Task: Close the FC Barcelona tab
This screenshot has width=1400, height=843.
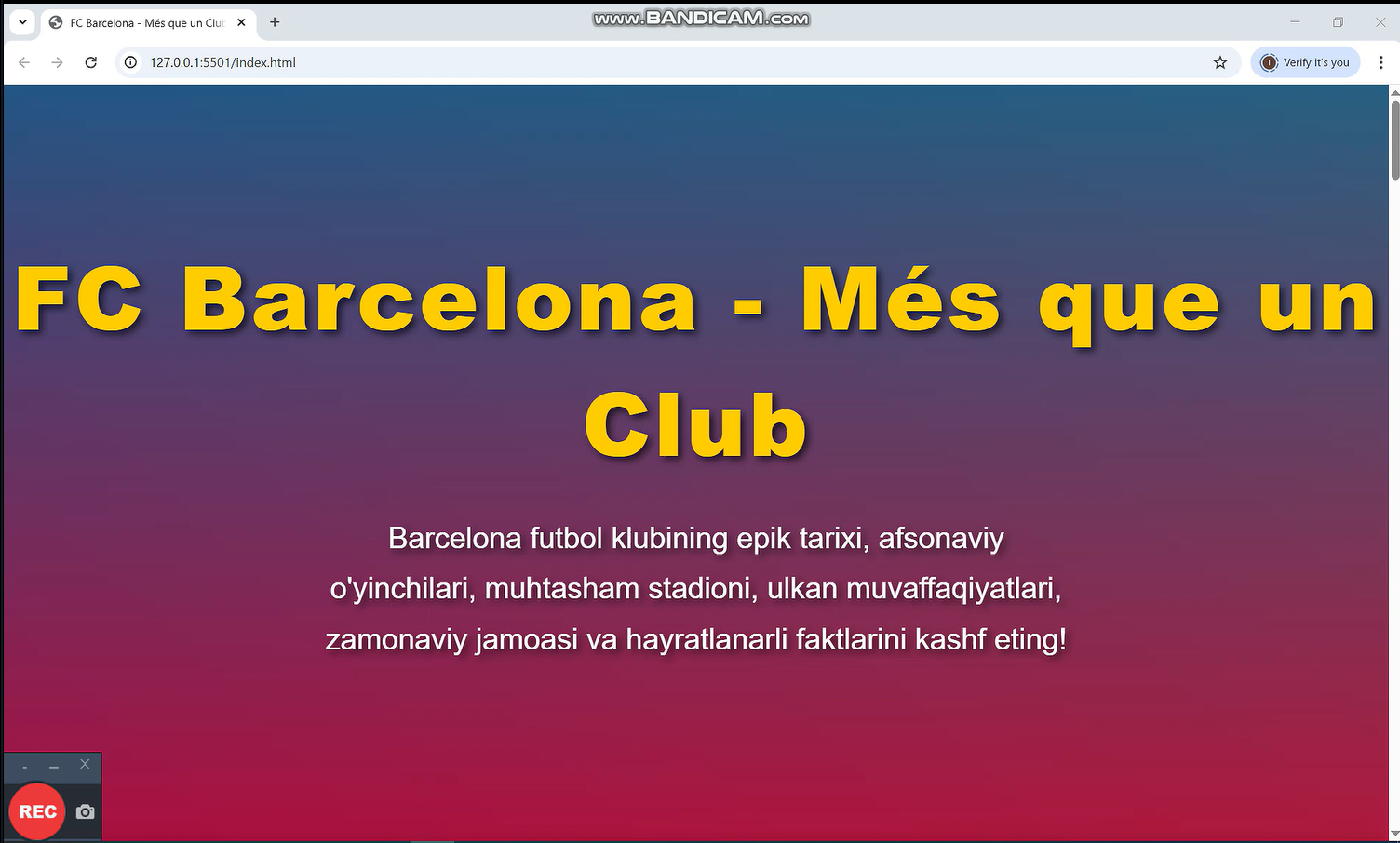Action: click(x=241, y=22)
